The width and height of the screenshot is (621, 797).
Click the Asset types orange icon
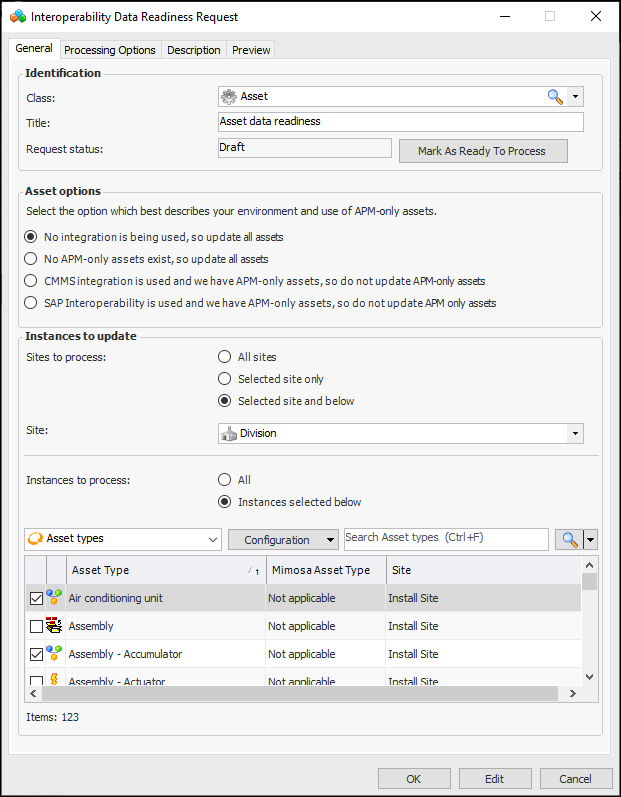pyautogui.click(x=35, y=539)
